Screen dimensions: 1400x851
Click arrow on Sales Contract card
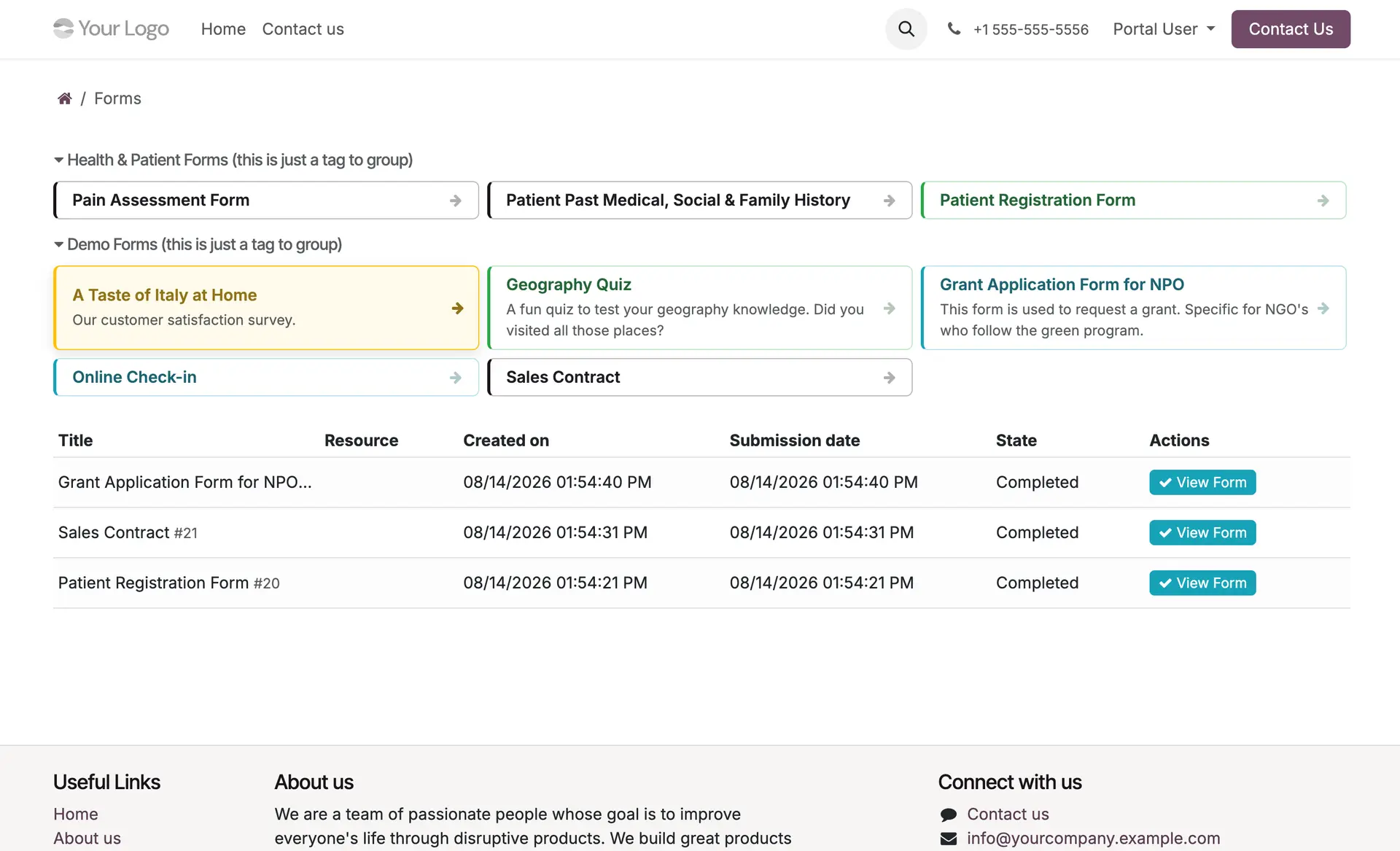pos(890,378)
